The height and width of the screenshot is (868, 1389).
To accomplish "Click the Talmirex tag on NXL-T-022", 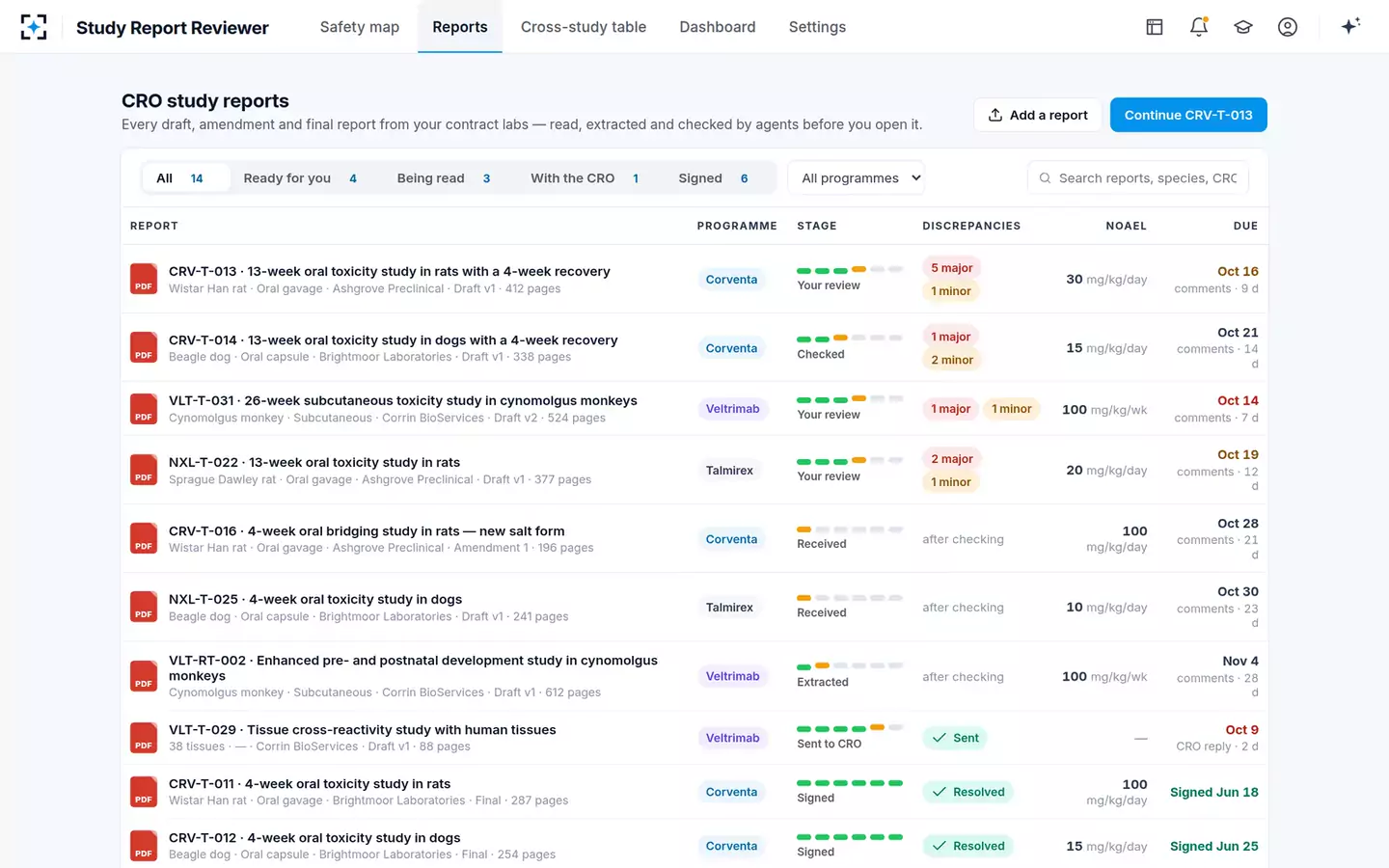I will (x=729, y=471).
